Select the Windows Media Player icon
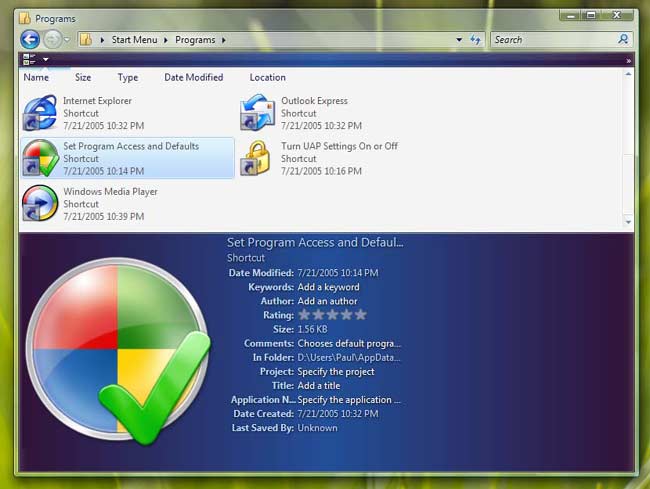The height and width of the screenshot is (489, 650). [x=40, y=203]
